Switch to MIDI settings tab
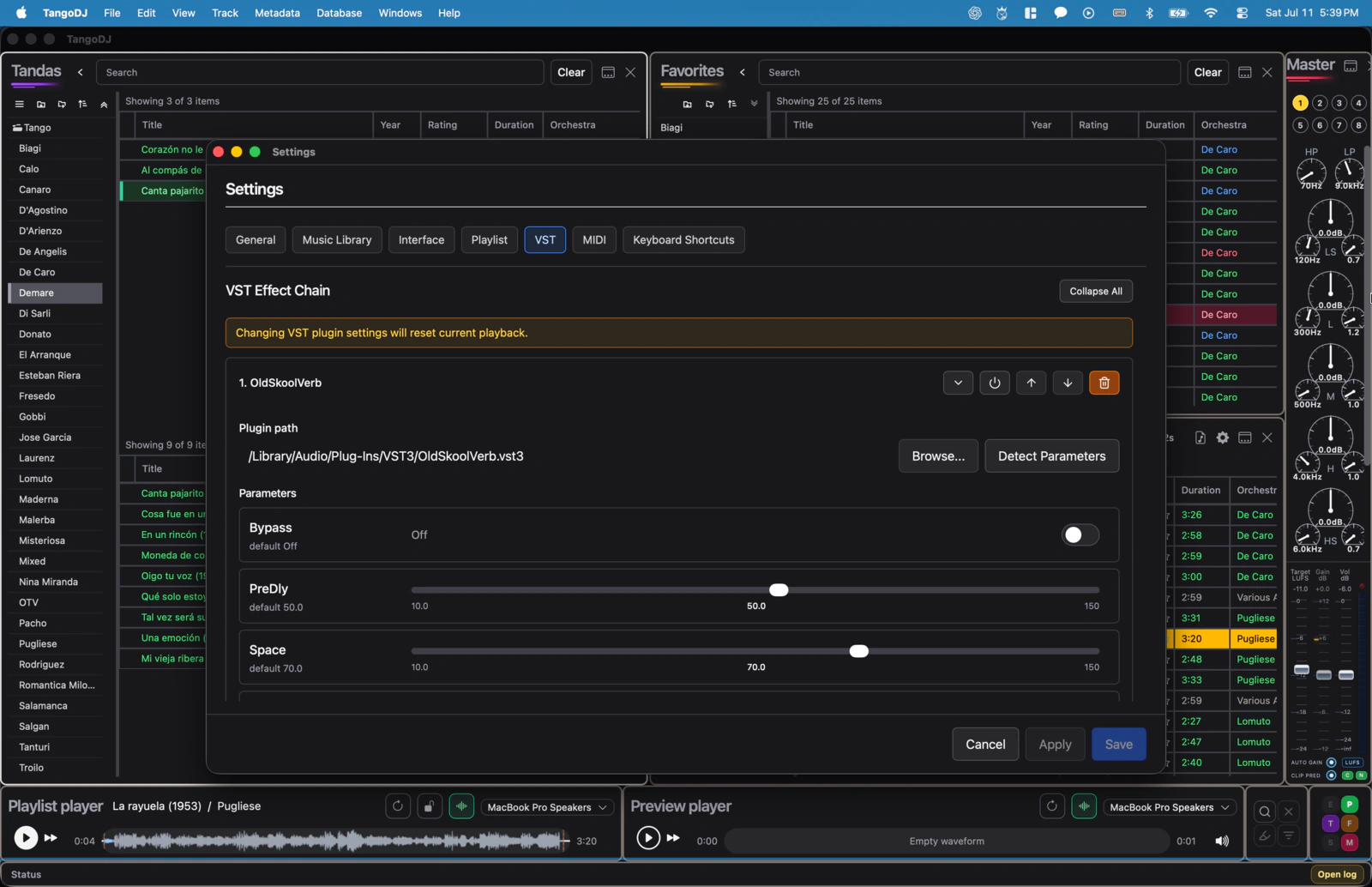Viewport: 1372px width, 887px height. tap(594, 240)
